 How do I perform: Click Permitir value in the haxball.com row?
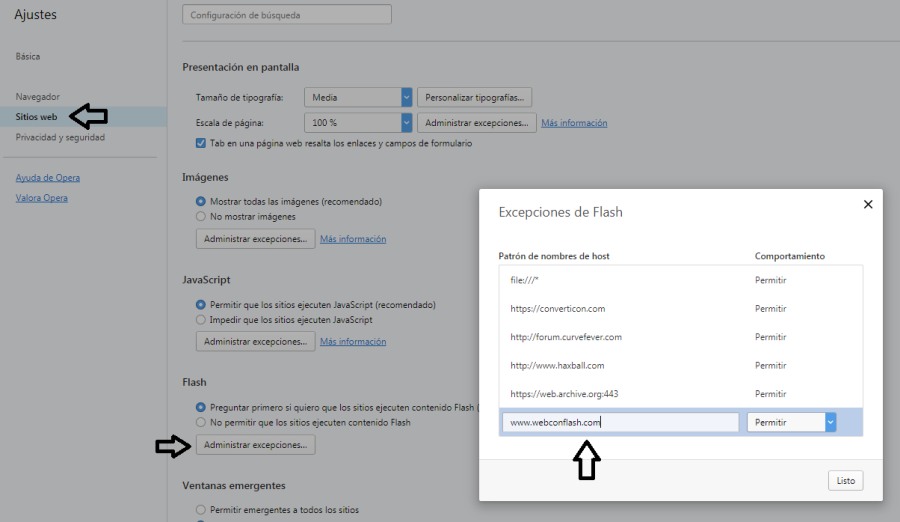pyautogui.click(x=770, y=365)
